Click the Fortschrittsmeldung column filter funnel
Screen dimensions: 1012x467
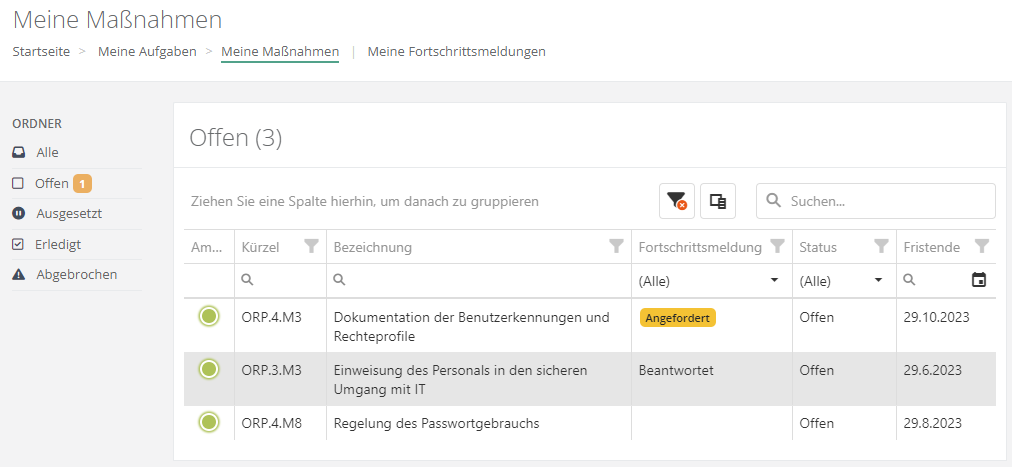pyautogui.click(x=777, y=246)
